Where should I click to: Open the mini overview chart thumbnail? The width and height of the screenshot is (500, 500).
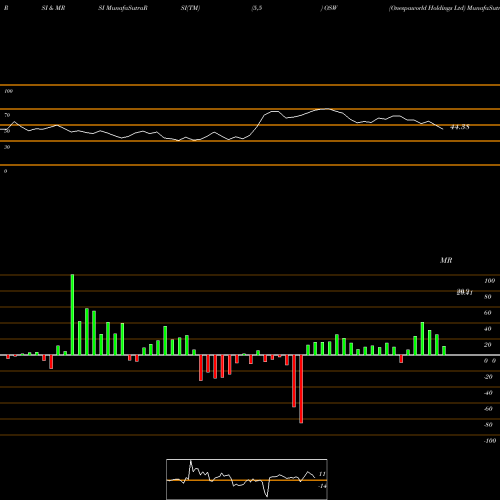[247, 479]
